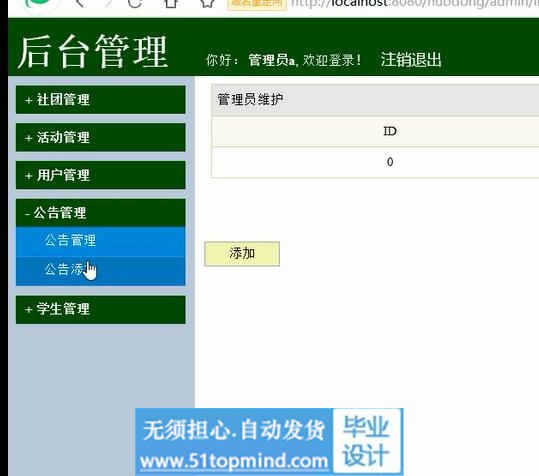The width and height of the screenshot is (539, 476).
Task: Open the 公告添加 submenu item
Action: pyautogui.click(x=100, y=271)
